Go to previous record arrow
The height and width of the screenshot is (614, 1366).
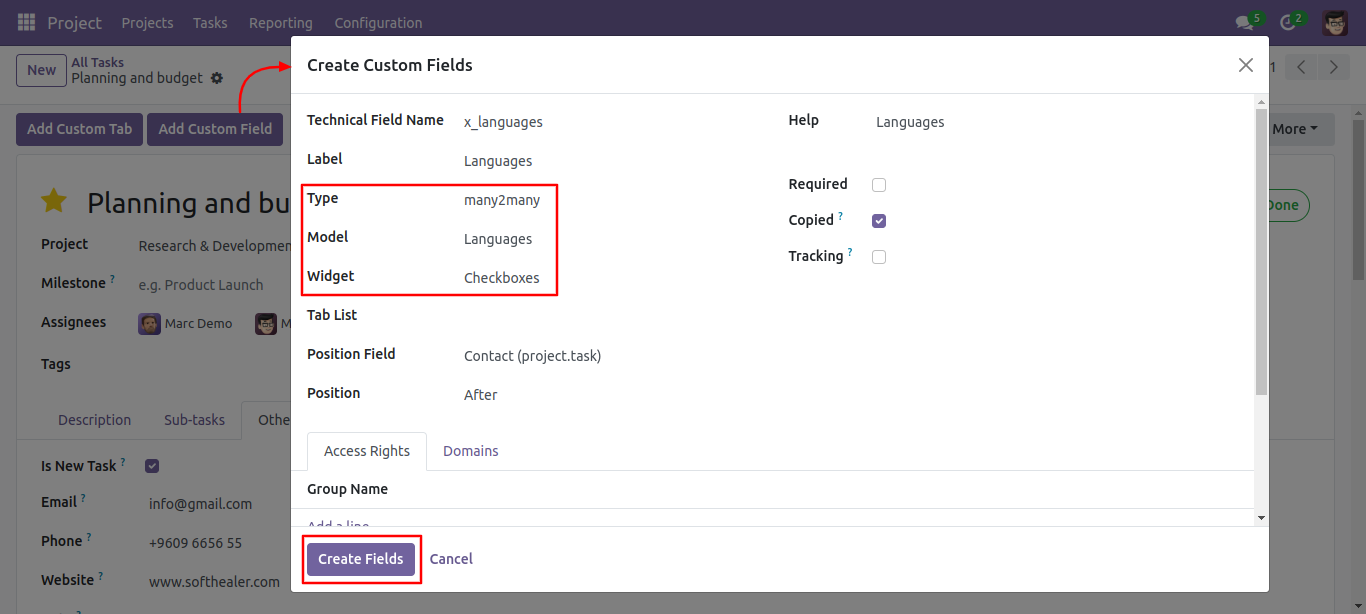pyautogui.click(x=1301, y=67)
